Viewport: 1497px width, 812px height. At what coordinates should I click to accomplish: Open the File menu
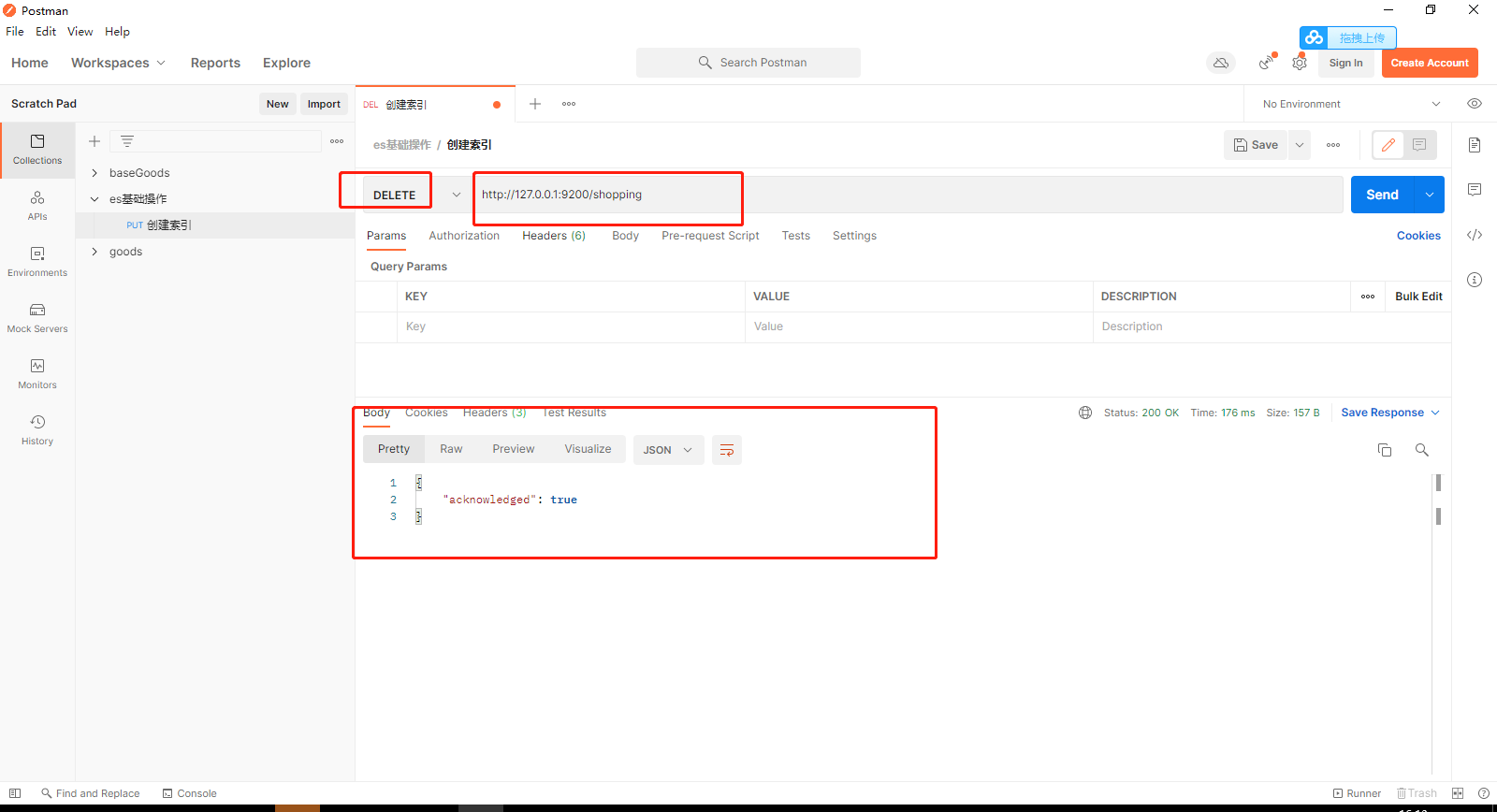pos(15,31)
